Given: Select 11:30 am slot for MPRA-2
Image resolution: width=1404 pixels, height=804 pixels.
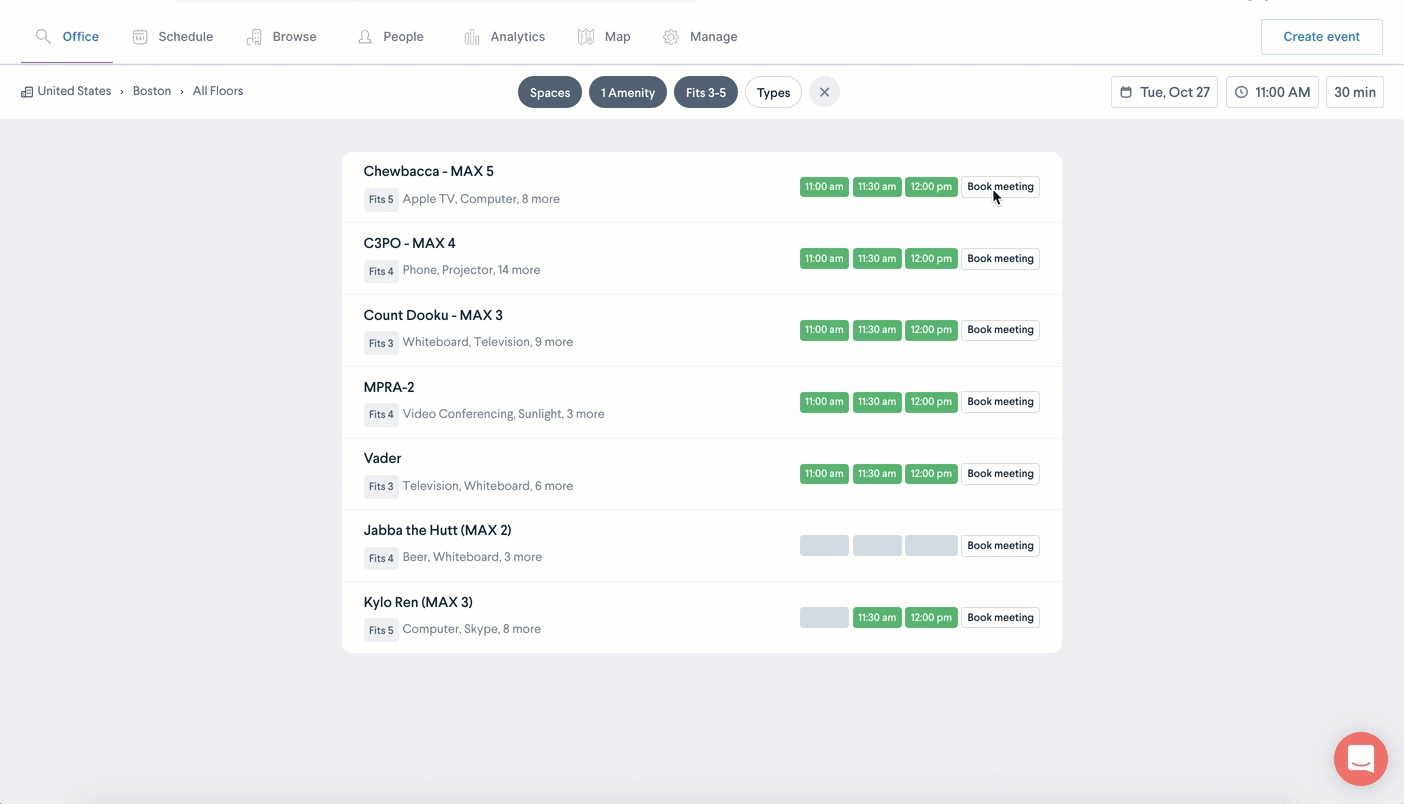Looking at the screenshot, I should tap(877, 402).
